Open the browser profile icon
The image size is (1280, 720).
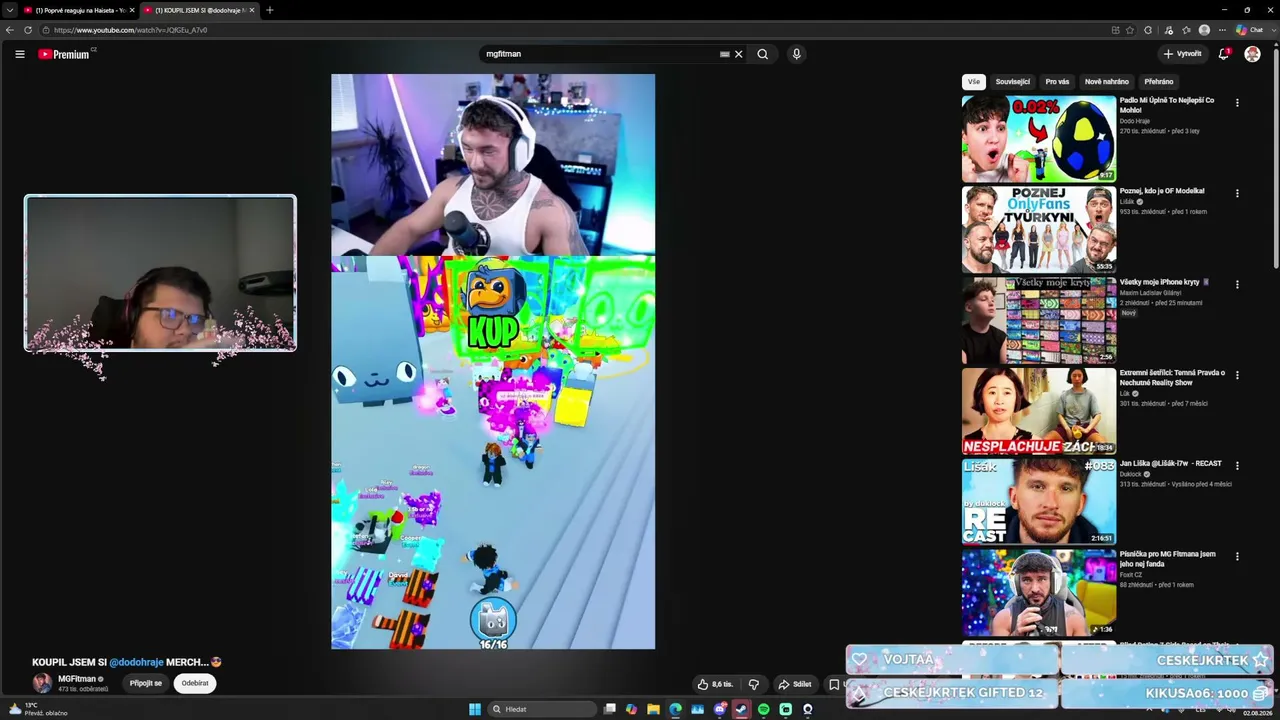tap(1204, 30)
